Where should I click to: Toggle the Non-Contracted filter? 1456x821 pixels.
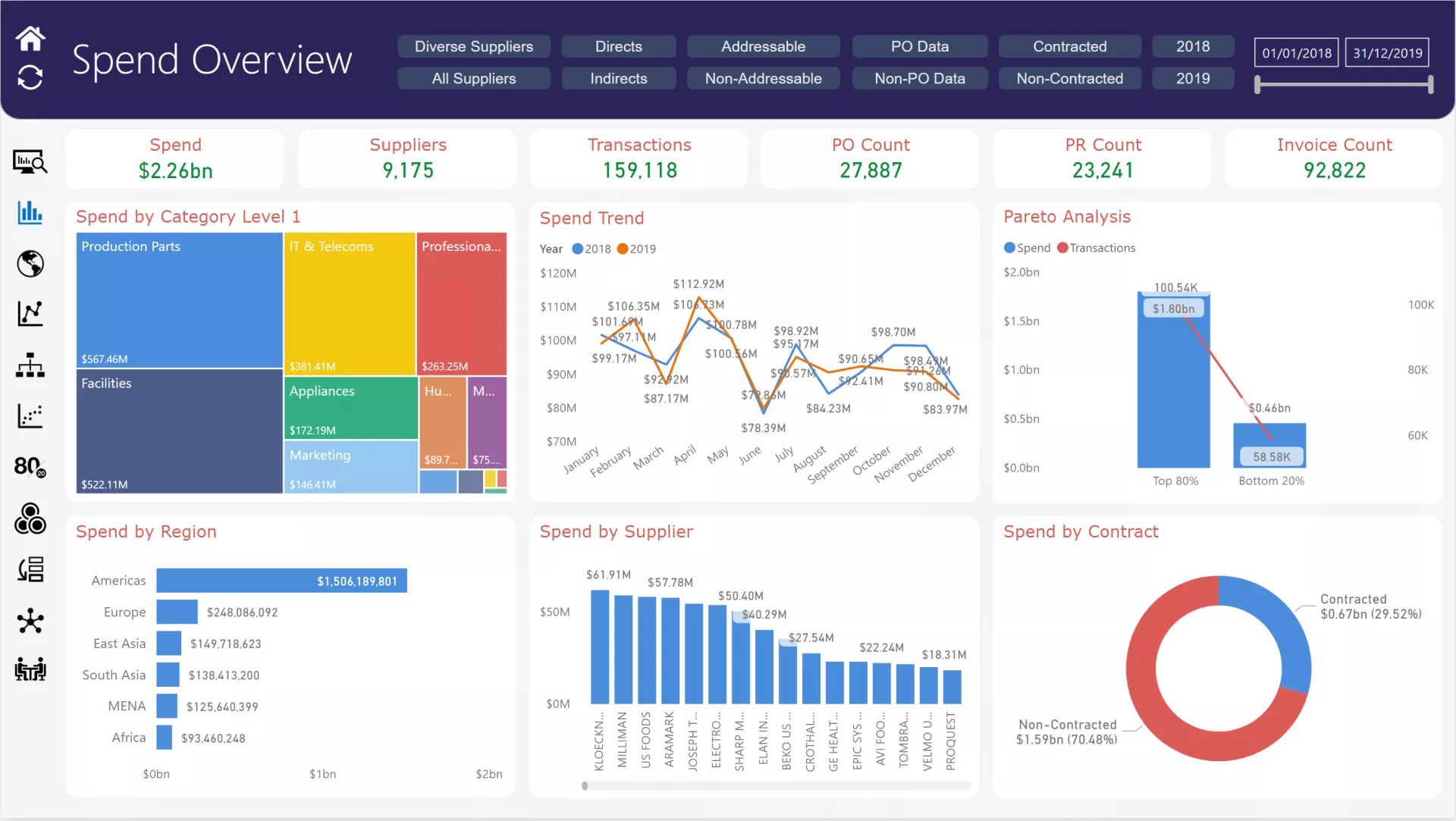(1069, 78)
